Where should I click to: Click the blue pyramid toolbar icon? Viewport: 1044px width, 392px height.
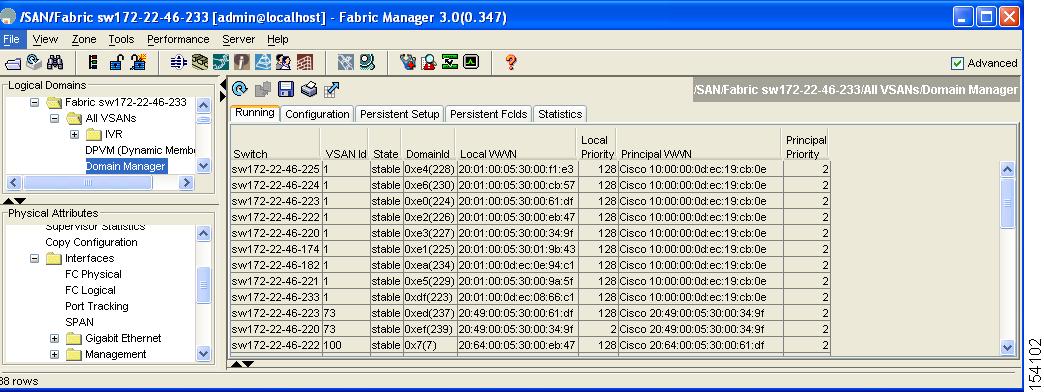click(263, 63)
